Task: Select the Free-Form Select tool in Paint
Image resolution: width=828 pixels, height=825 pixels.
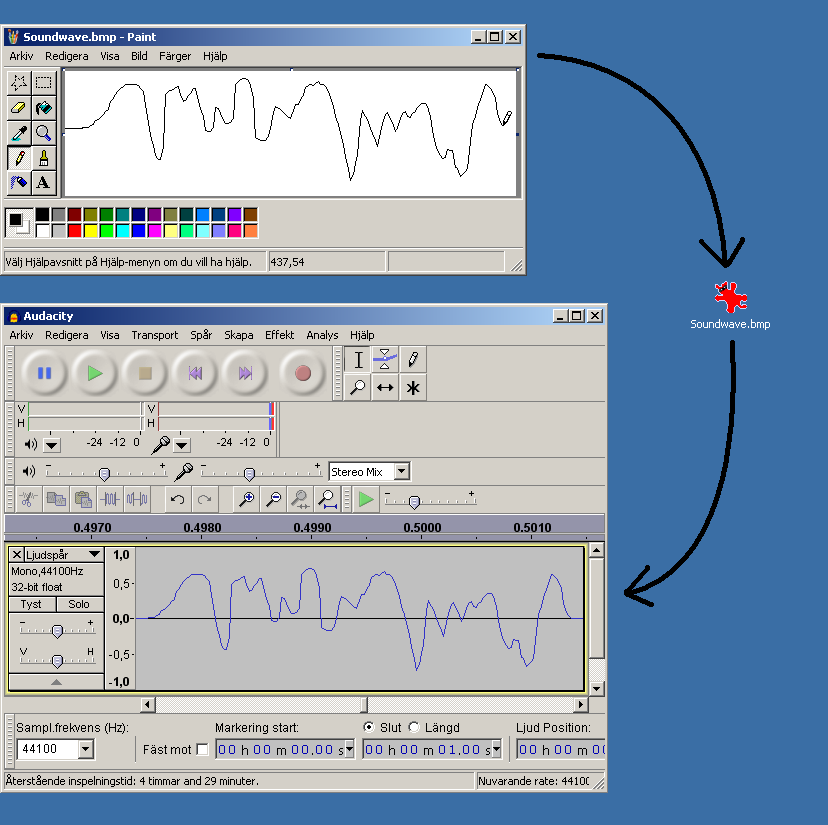Action: [x=19, y=82]
